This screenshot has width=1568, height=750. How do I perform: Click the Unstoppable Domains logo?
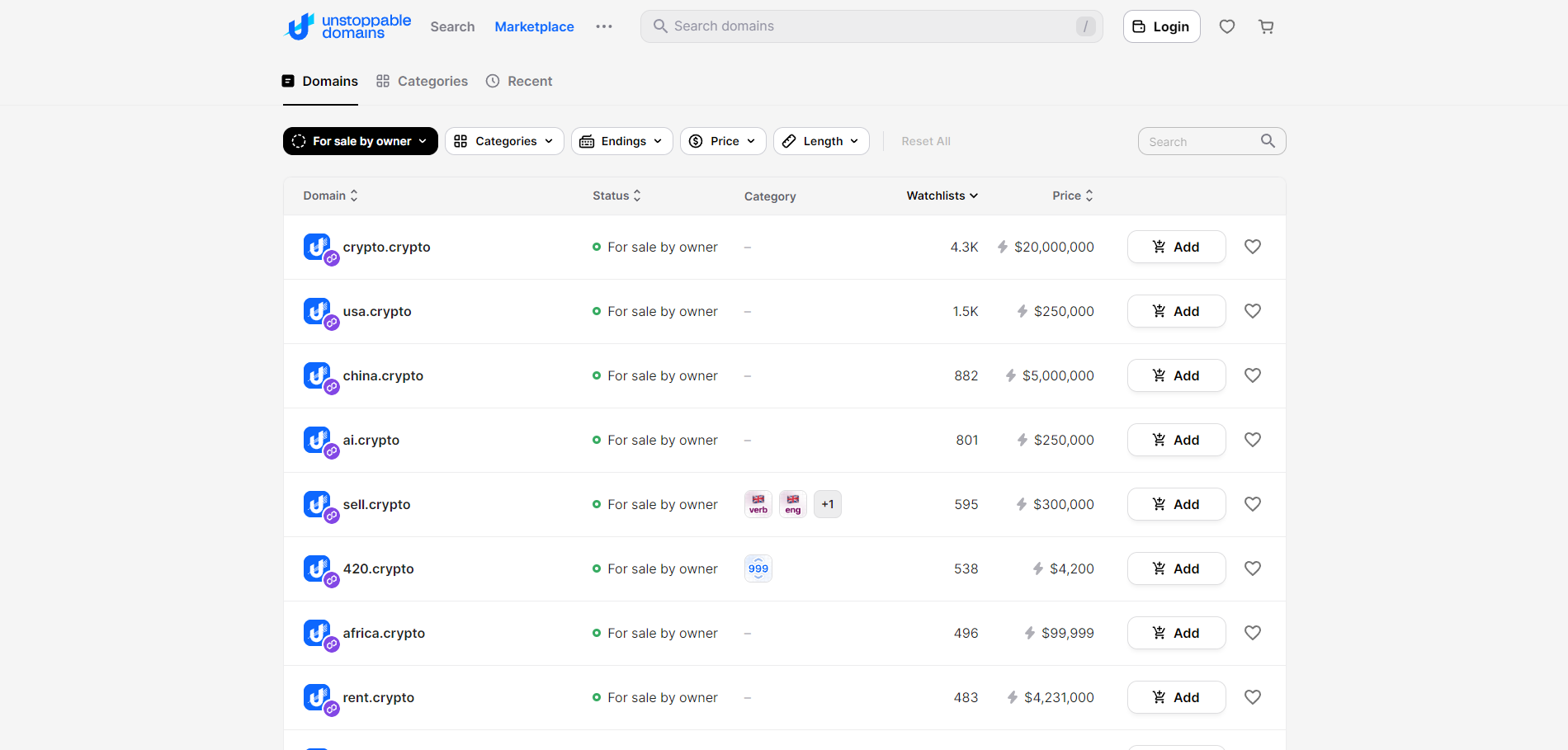click(x=347, y=26)
